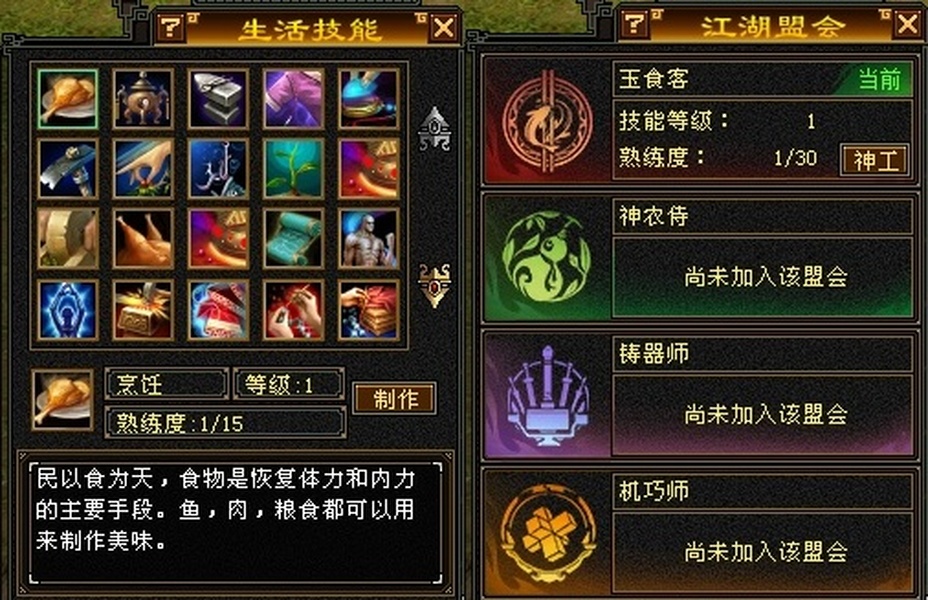Click the 神工 button
The width and height of the screenshot is (928, 600).
point(875,160)
